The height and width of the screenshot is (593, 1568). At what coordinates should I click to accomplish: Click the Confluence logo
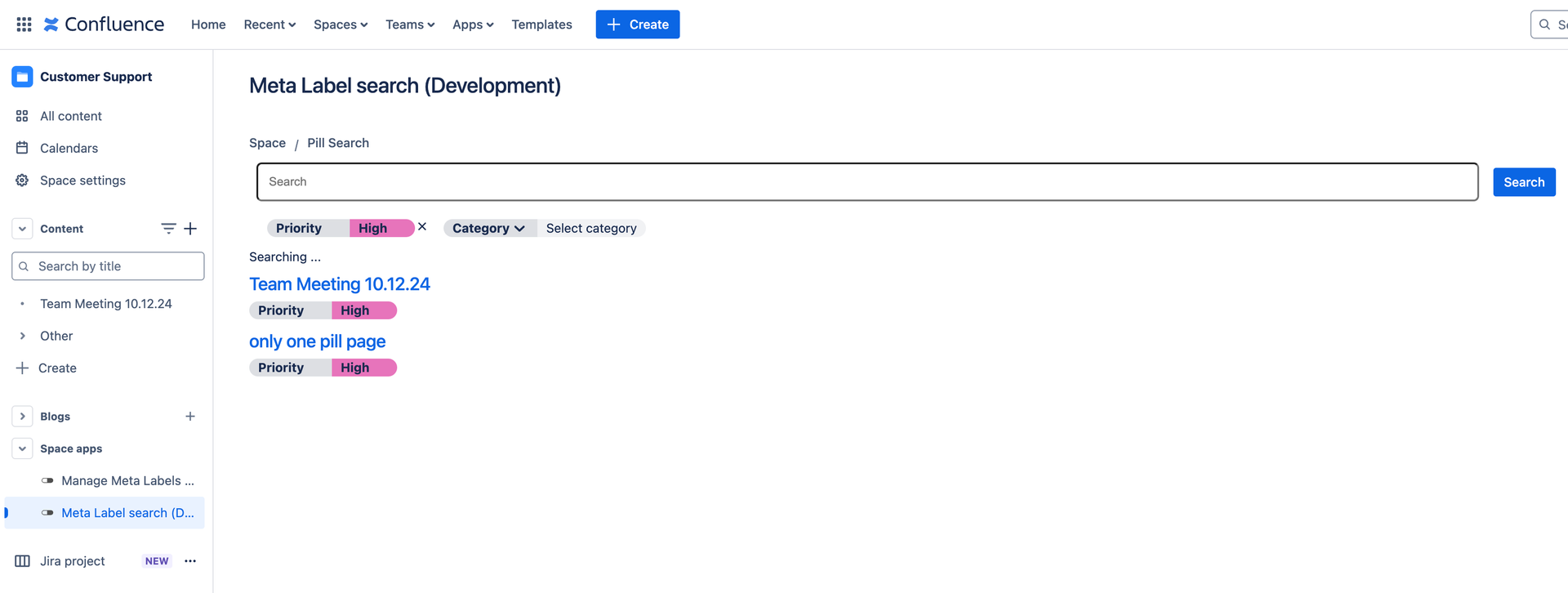click(104, 25)
